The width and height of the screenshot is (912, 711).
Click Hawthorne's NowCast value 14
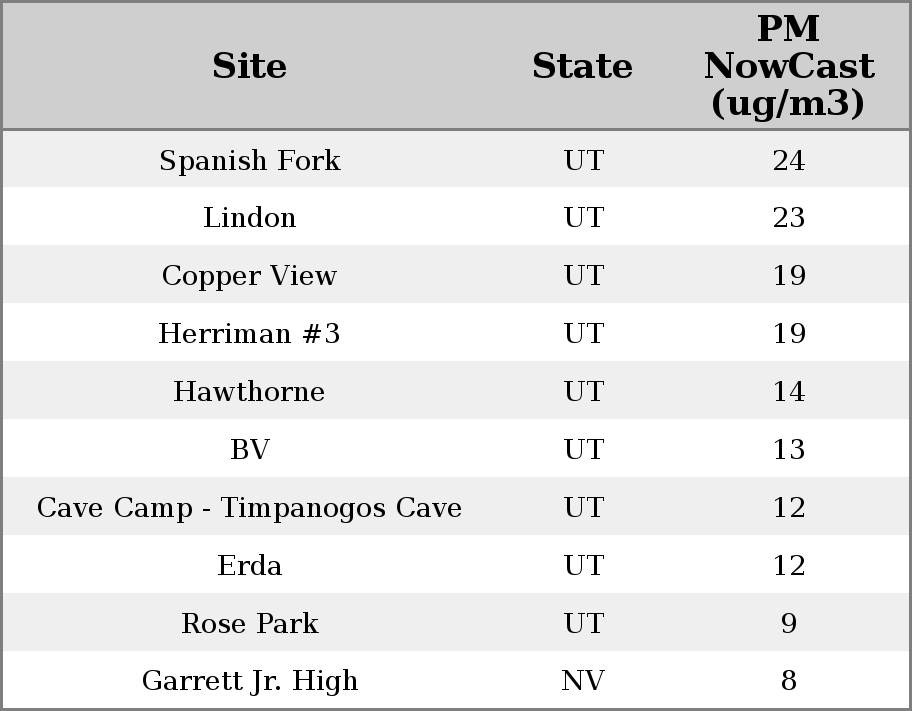click(788, 392)
